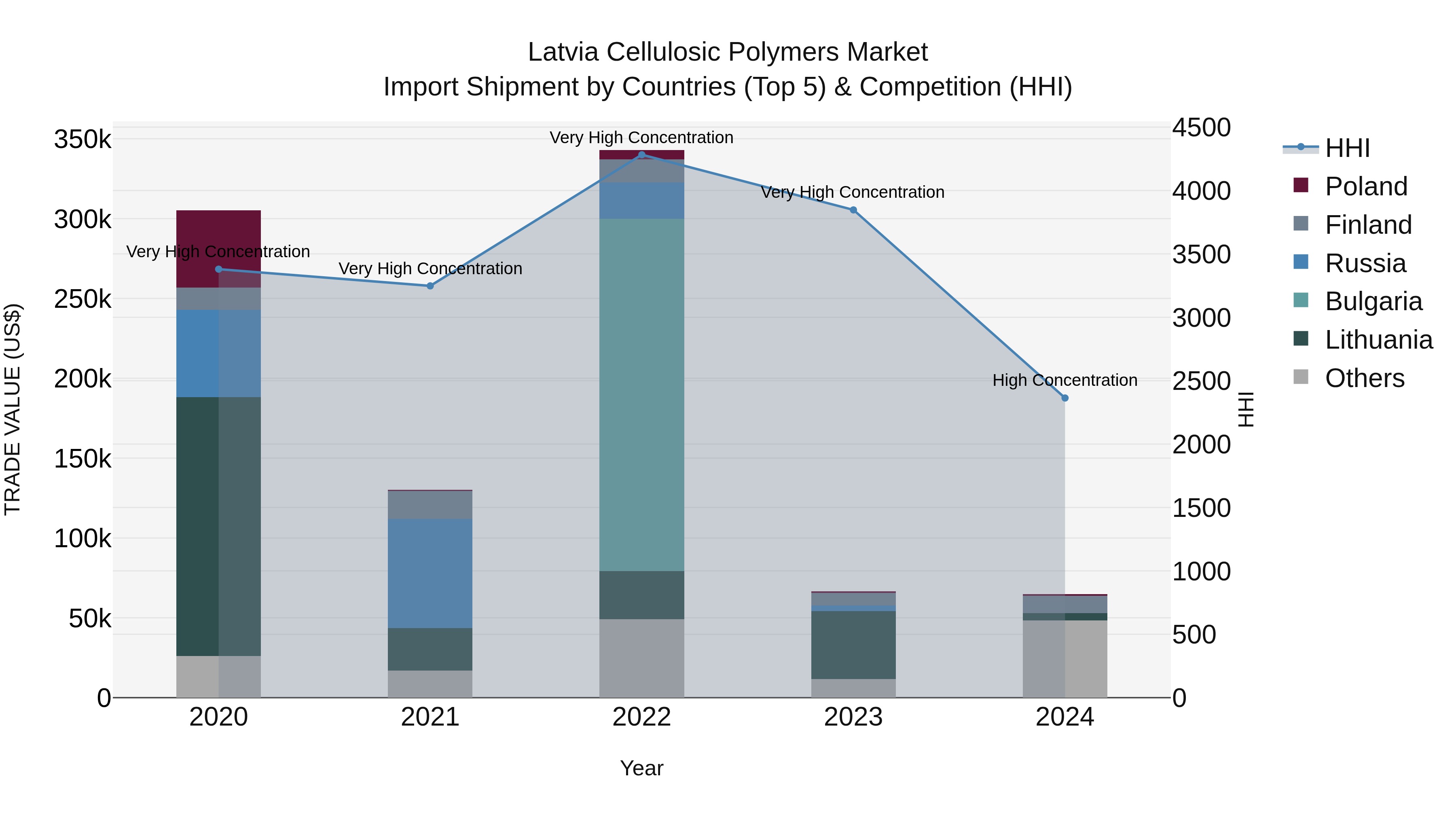Click the Lithuania segment in 2022 bar
This screenshot has width=1456, height=819.
coord(641,595)
